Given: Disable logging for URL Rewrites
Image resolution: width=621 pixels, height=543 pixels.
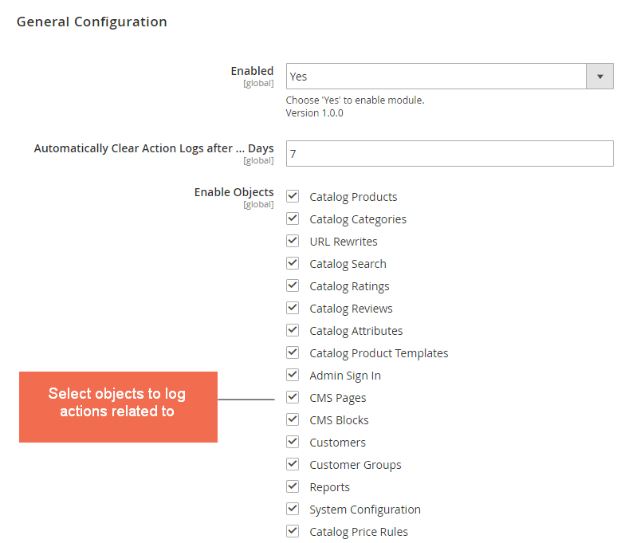Looking at the screenshot, I should [293, 241].
